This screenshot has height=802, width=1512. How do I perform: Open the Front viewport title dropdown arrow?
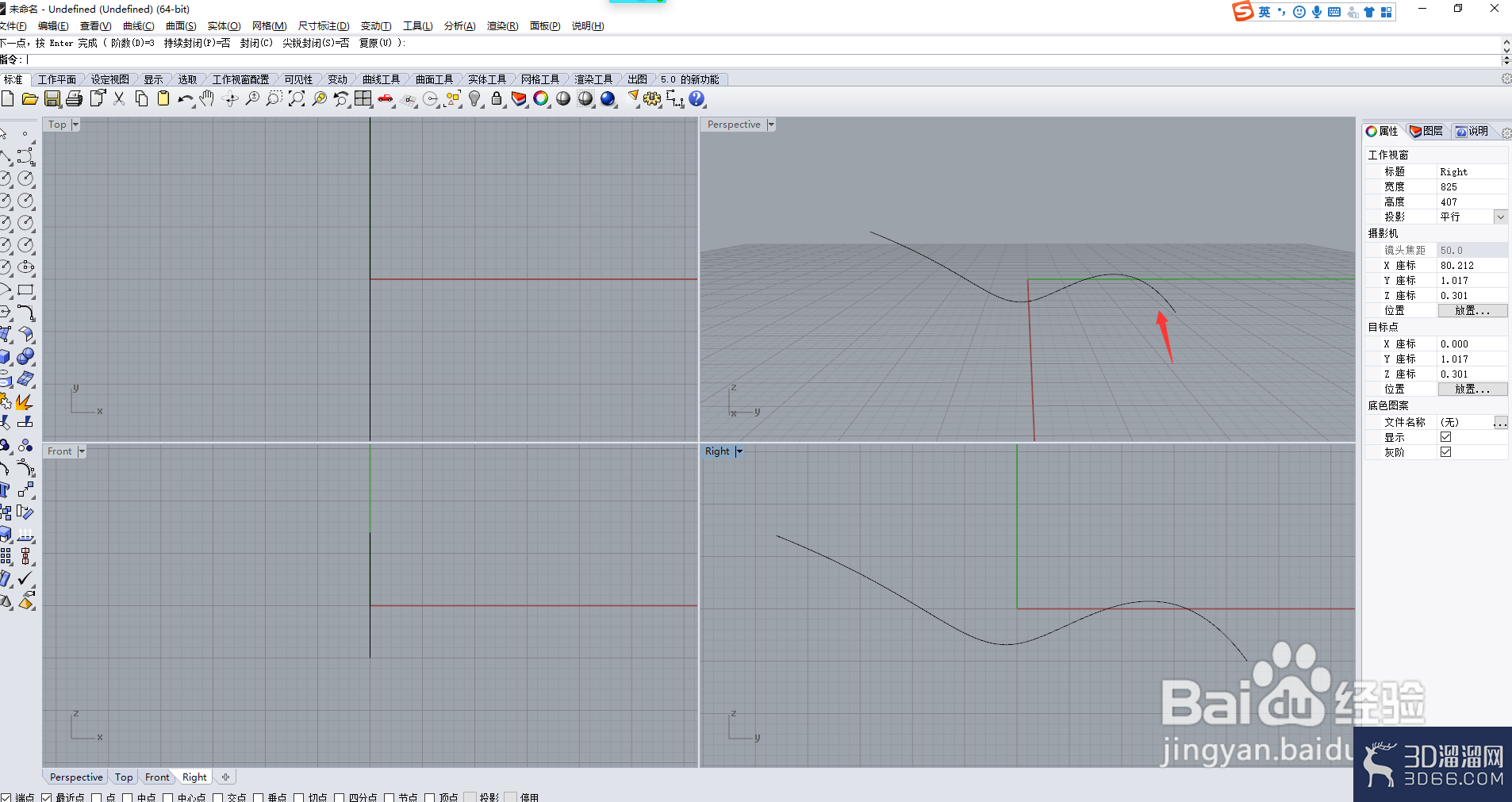(x=82, y=451)
